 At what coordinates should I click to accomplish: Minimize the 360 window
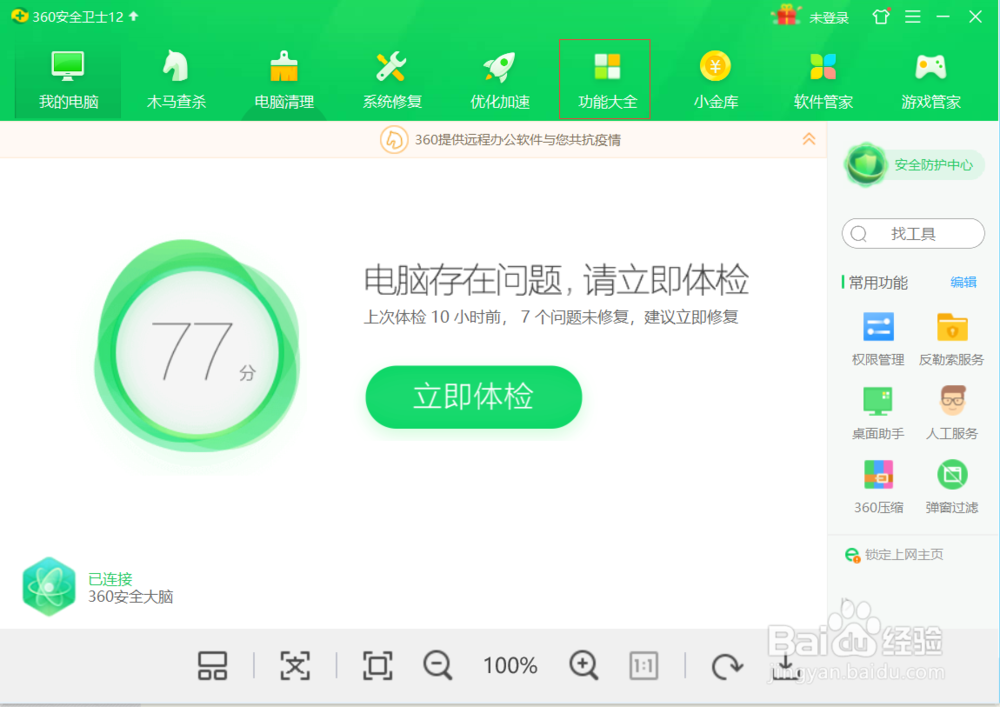coord(943,17)
